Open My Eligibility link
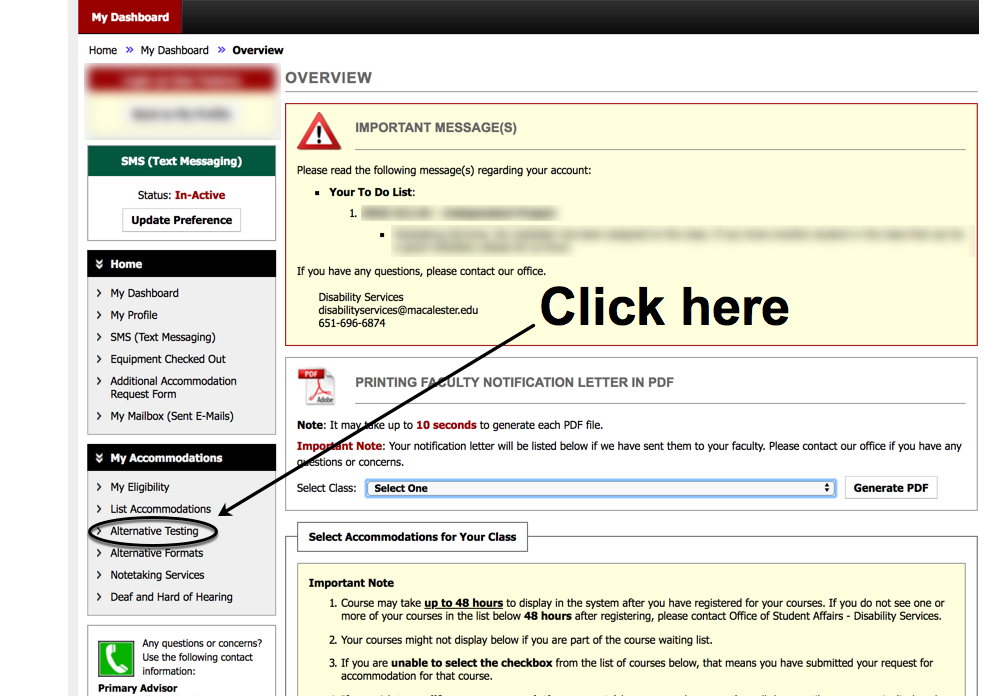The image size is (984, 696). (140, 487)
